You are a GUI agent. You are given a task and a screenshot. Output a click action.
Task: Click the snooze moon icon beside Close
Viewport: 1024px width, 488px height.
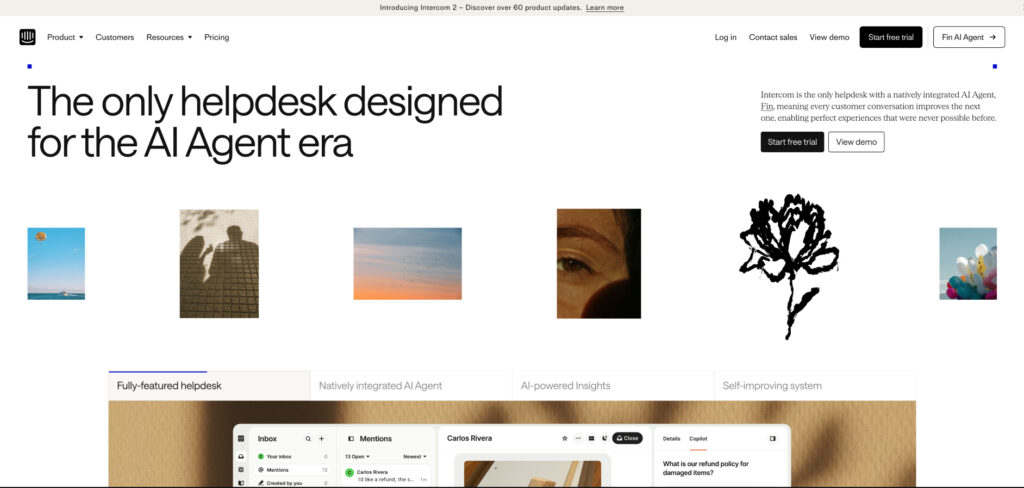(605, 438)
